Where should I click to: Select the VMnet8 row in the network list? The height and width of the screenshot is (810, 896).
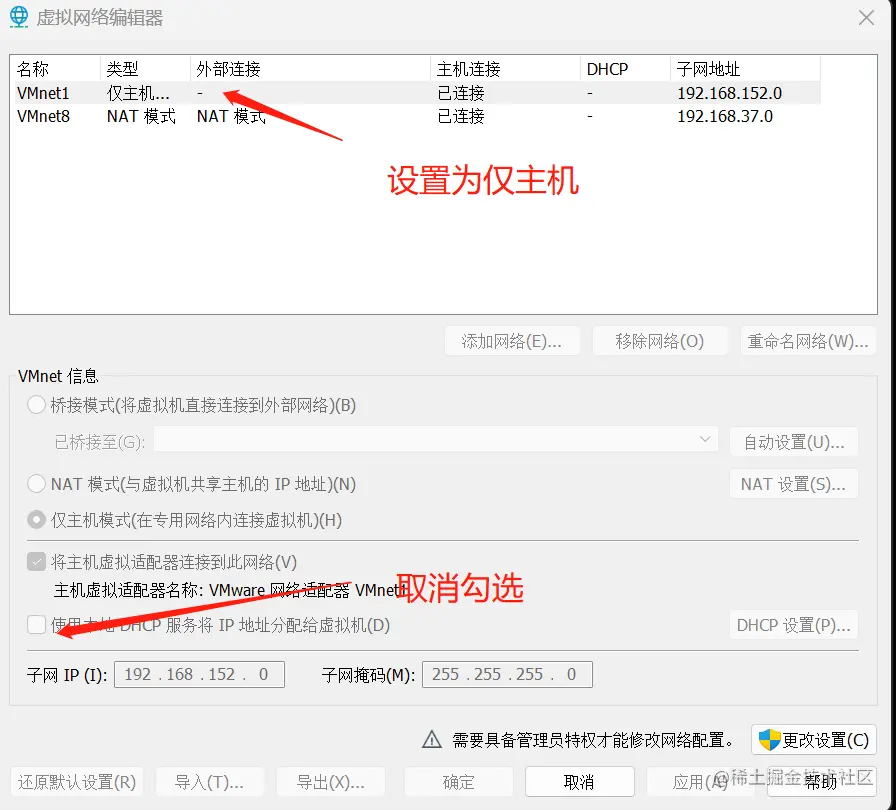(x=100, y=116)
